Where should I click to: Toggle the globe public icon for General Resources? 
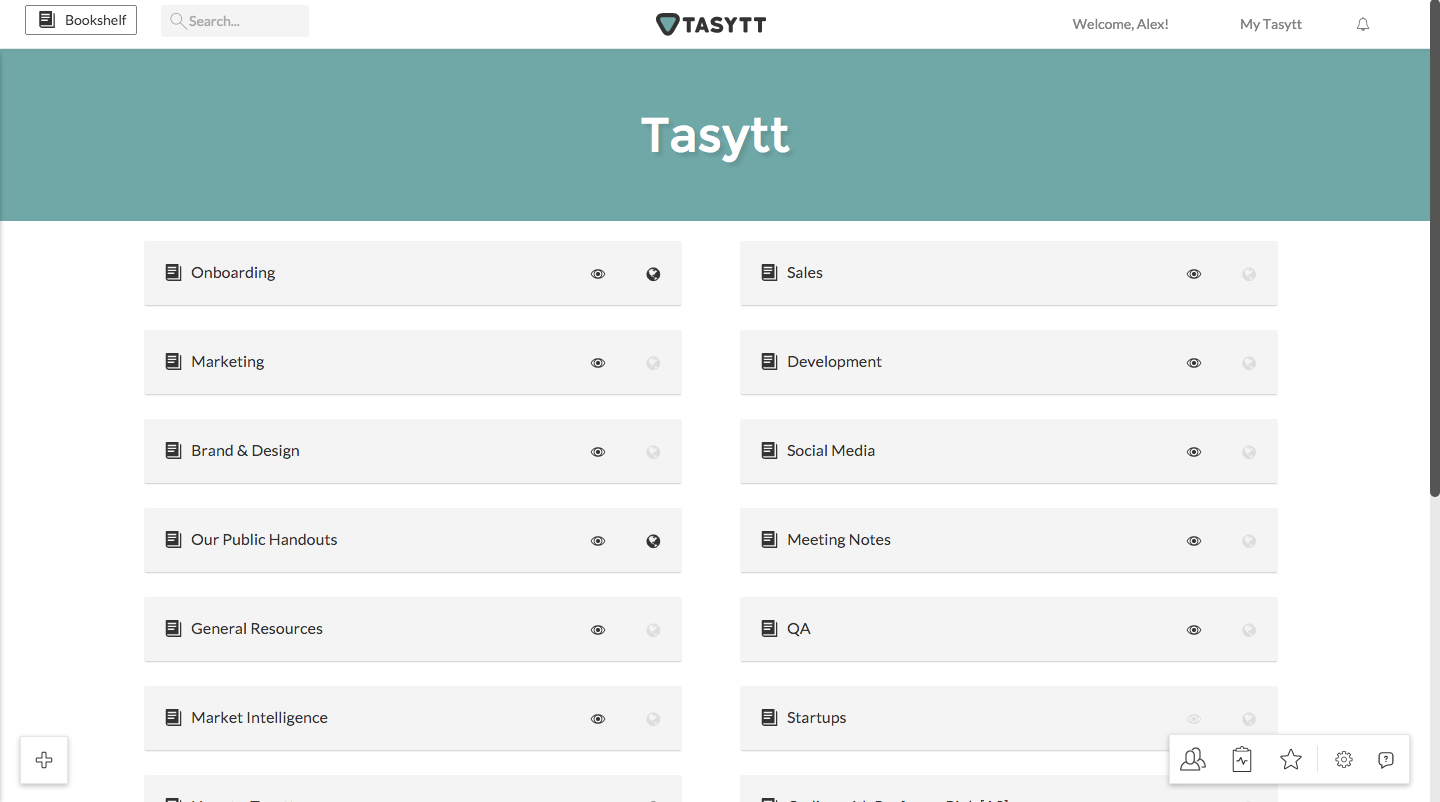pos(653,630)
